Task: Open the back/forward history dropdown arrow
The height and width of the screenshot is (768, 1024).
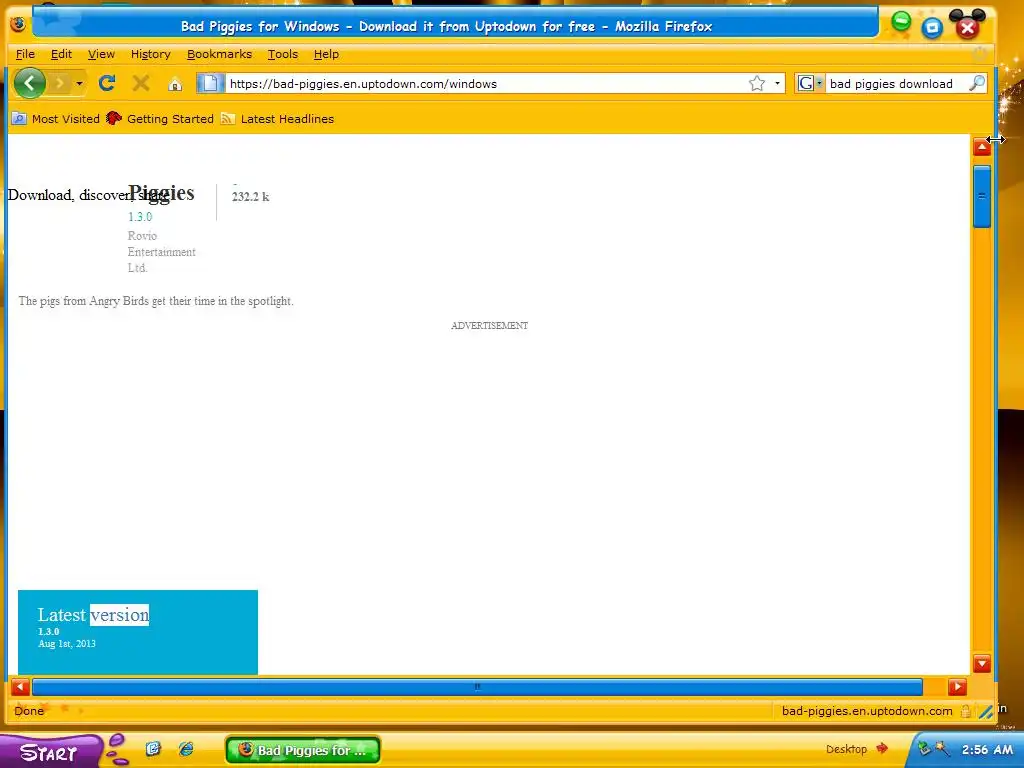Action: pos(79,83)
